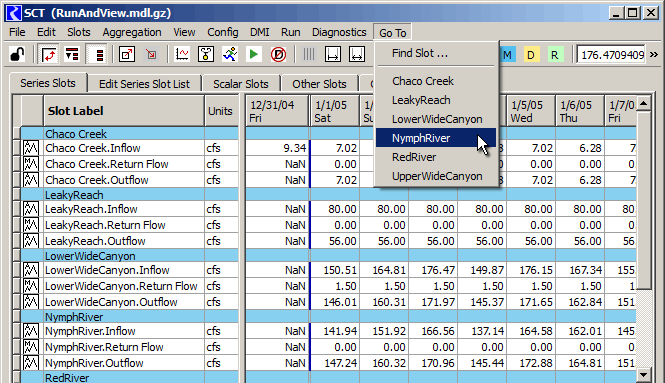Click the Slot Label column header
665x383 pixels.
123,111
